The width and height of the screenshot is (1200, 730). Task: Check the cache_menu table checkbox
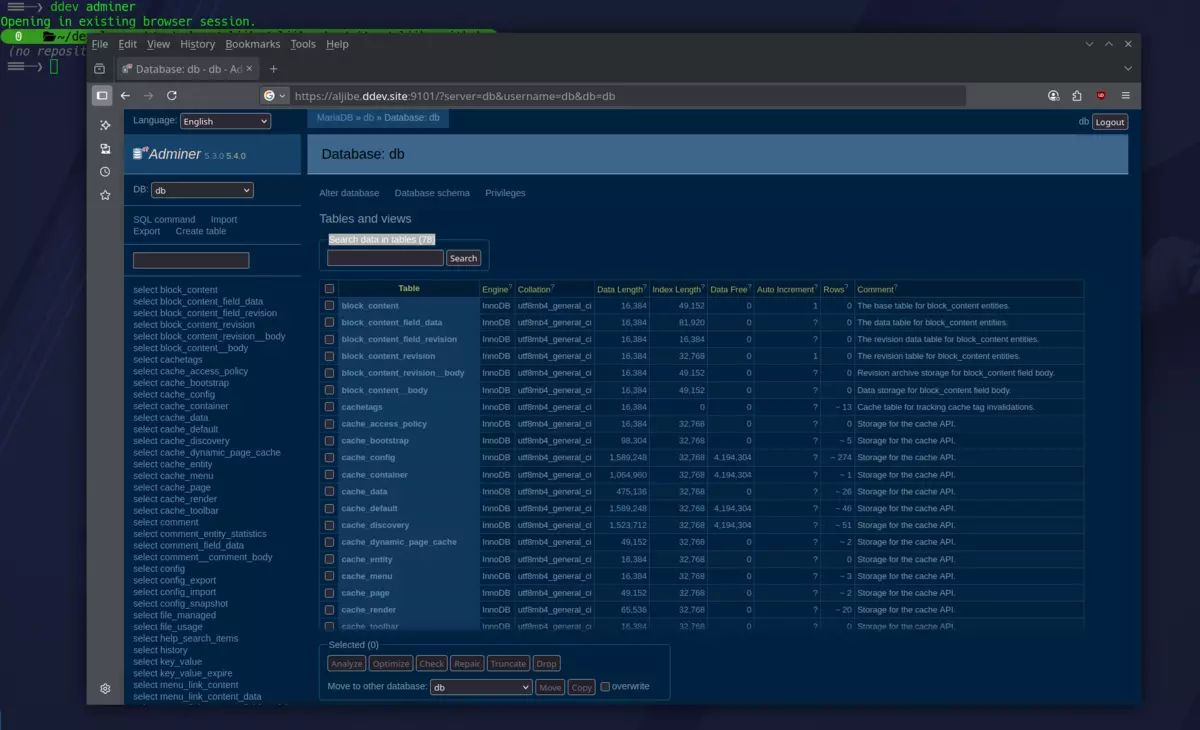pyautogui.click(x=329, y=576)
